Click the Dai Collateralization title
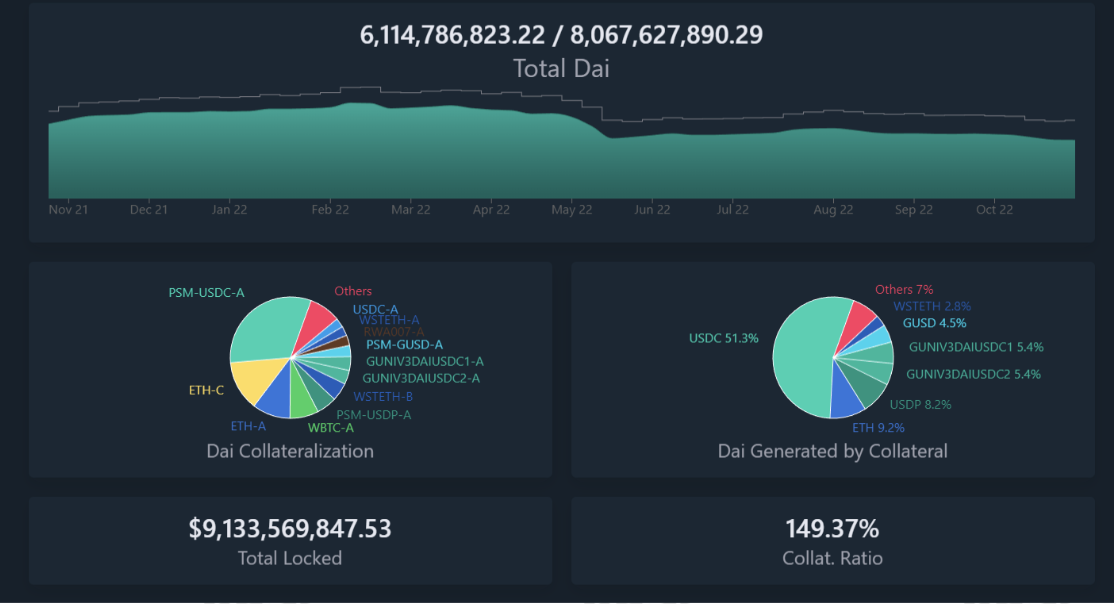The width and height of the screenshot is (1114, 604). (290, 451)
